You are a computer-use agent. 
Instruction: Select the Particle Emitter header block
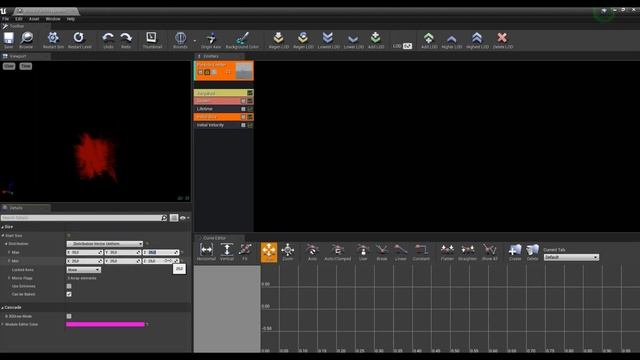[x=224, y=71]
